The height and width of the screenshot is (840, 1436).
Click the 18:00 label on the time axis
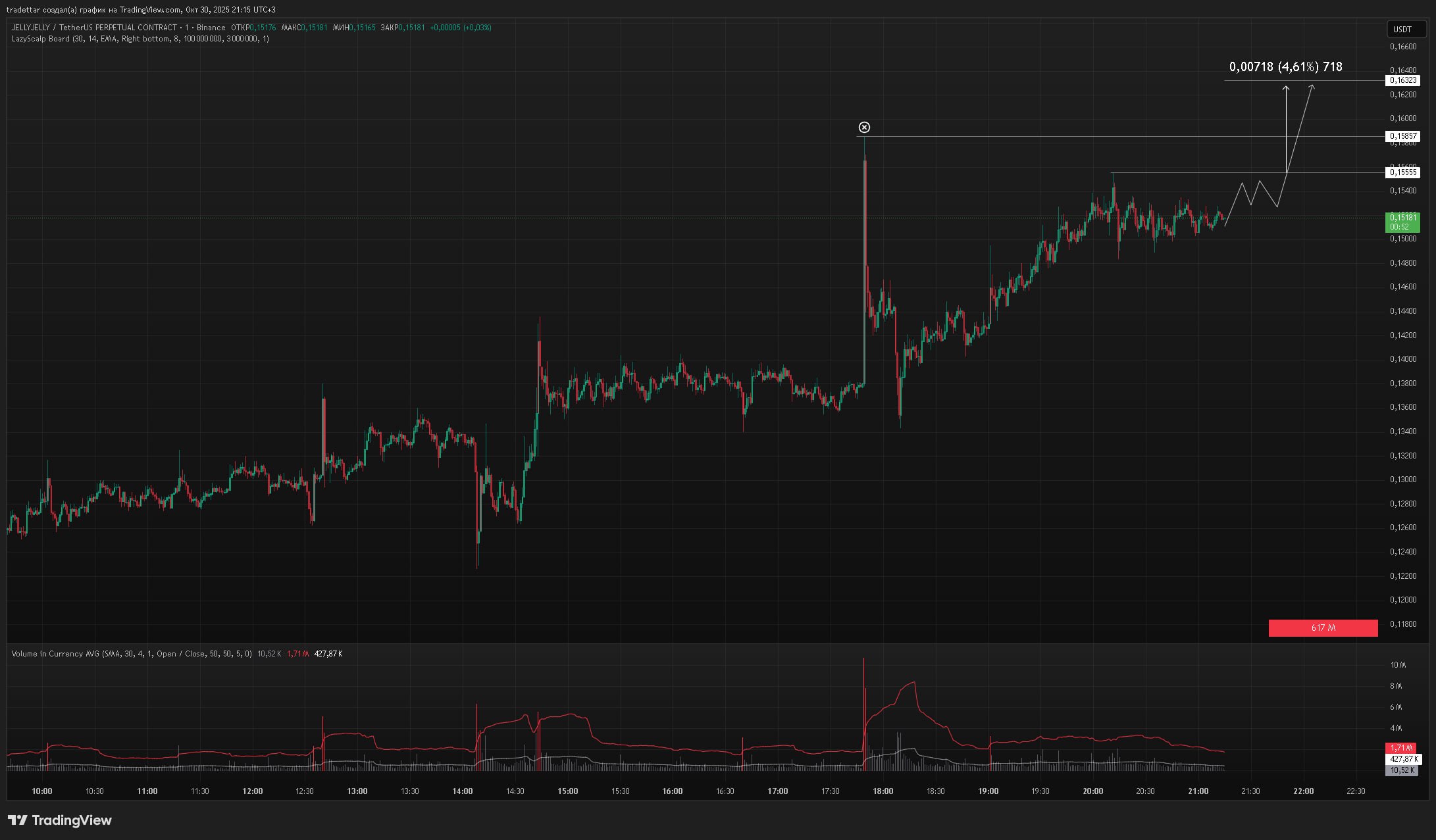tap(883, 791)
